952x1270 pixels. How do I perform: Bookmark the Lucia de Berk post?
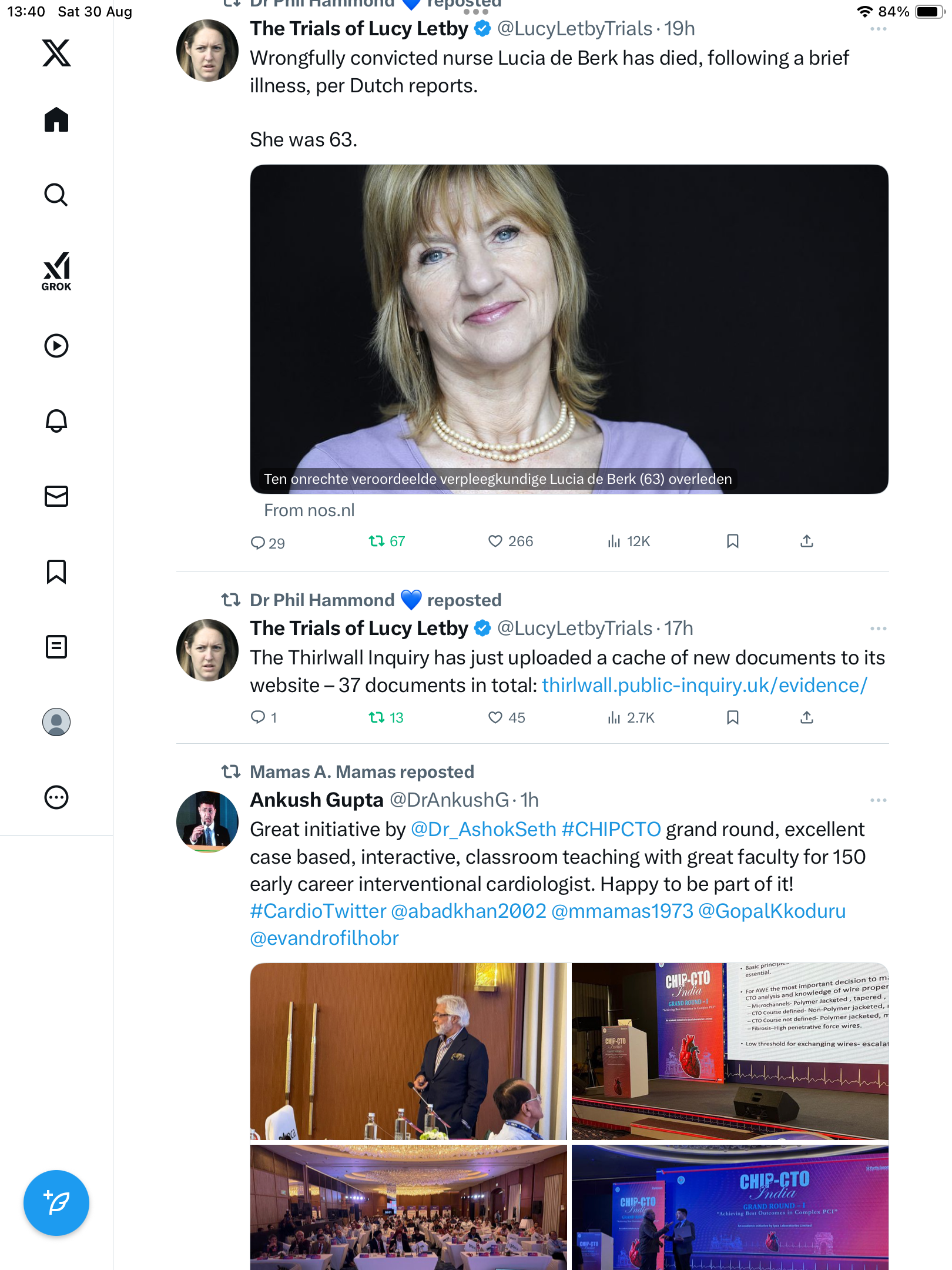[x=732, y=541]
